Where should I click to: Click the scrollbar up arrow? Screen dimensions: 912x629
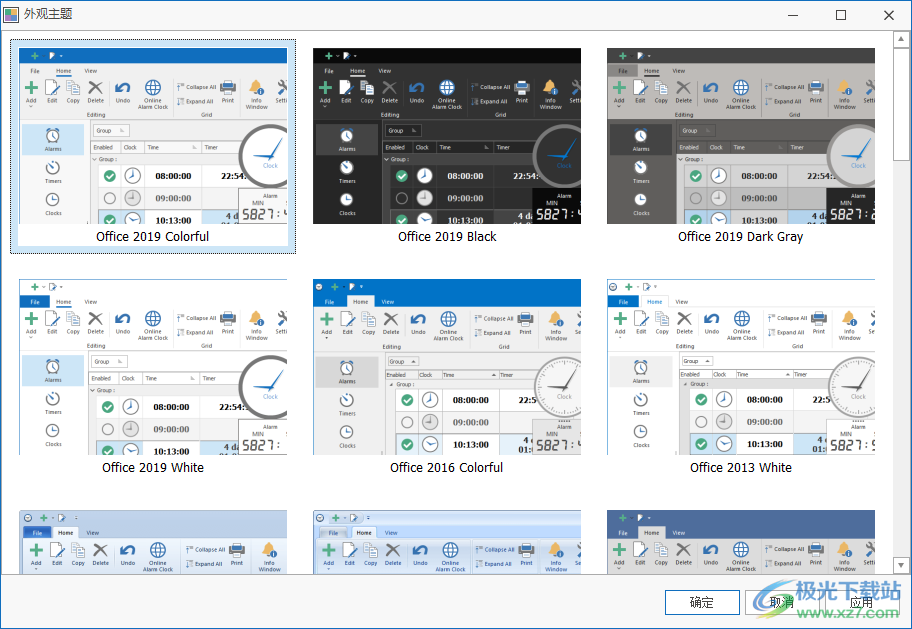901,40
